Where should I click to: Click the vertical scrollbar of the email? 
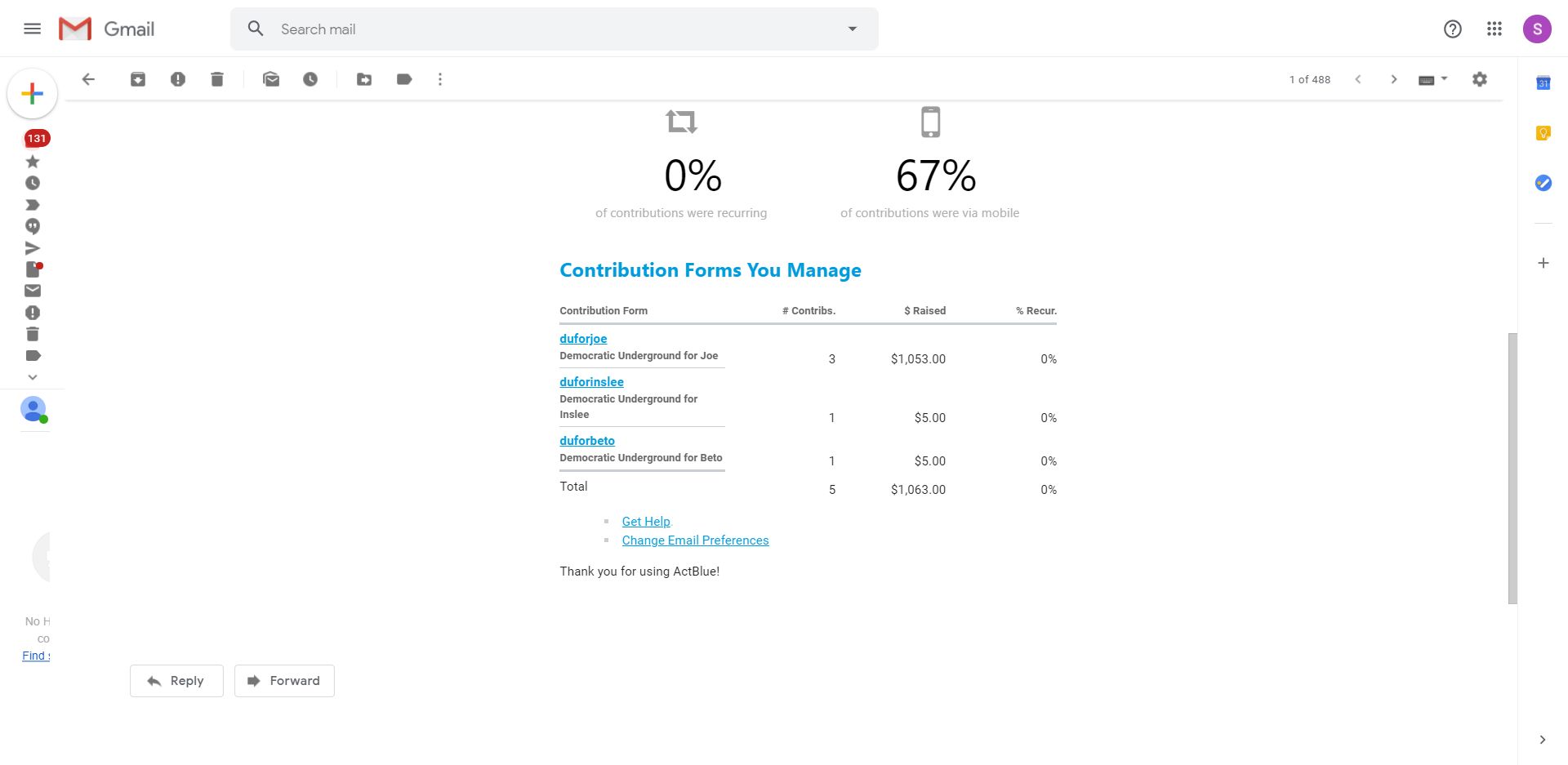coord(1512,468)
